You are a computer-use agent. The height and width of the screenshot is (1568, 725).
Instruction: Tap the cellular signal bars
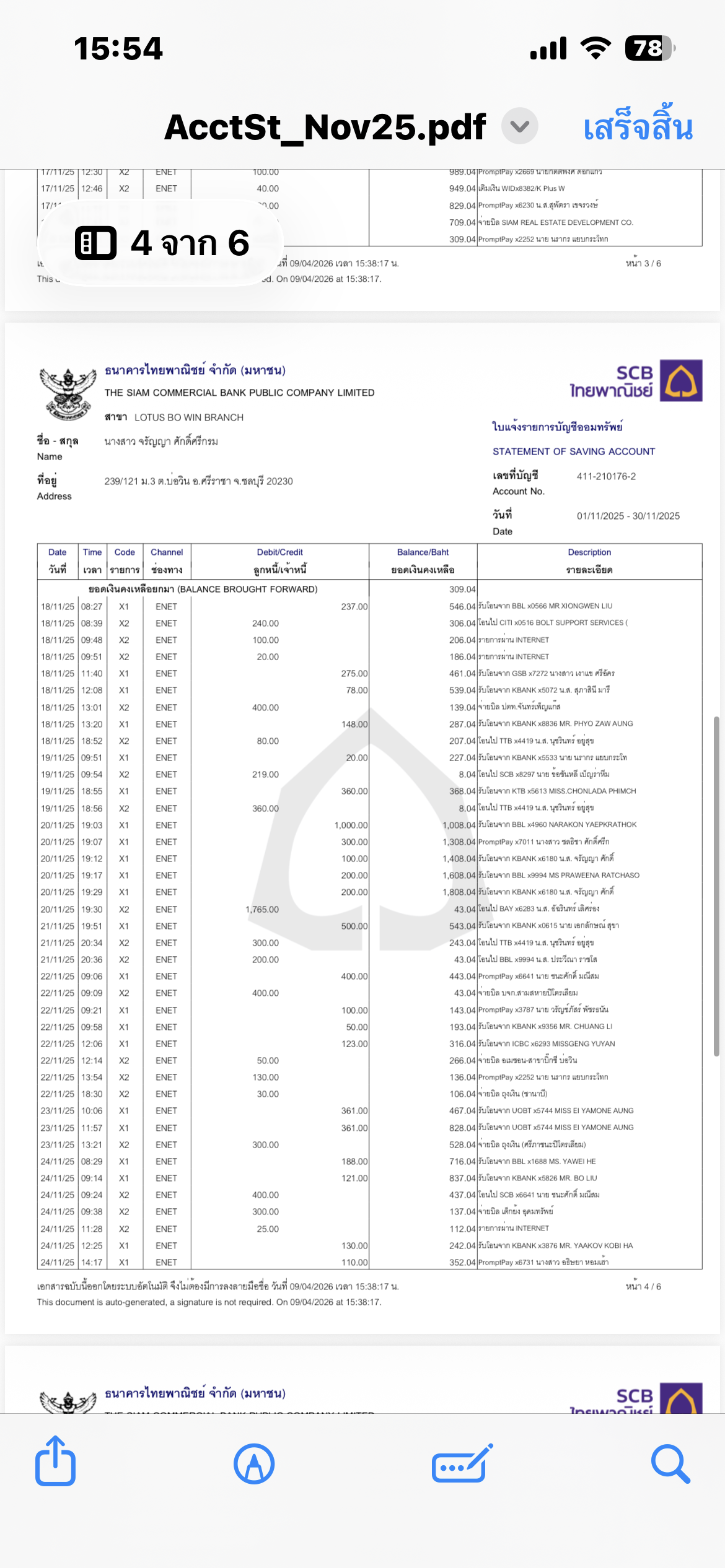coord(548,48)
